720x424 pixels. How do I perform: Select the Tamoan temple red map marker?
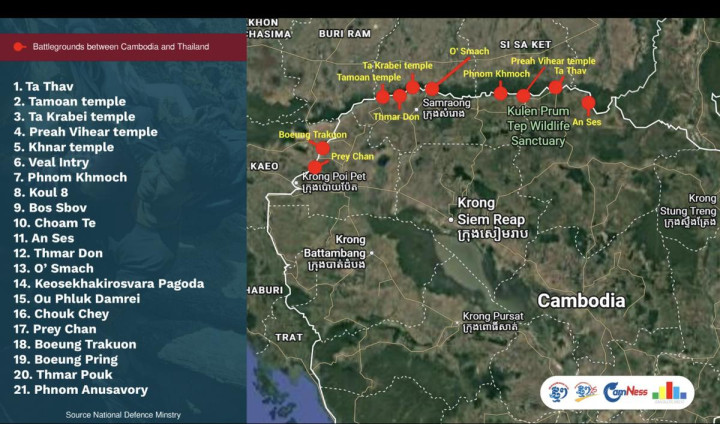click(382, 97)
